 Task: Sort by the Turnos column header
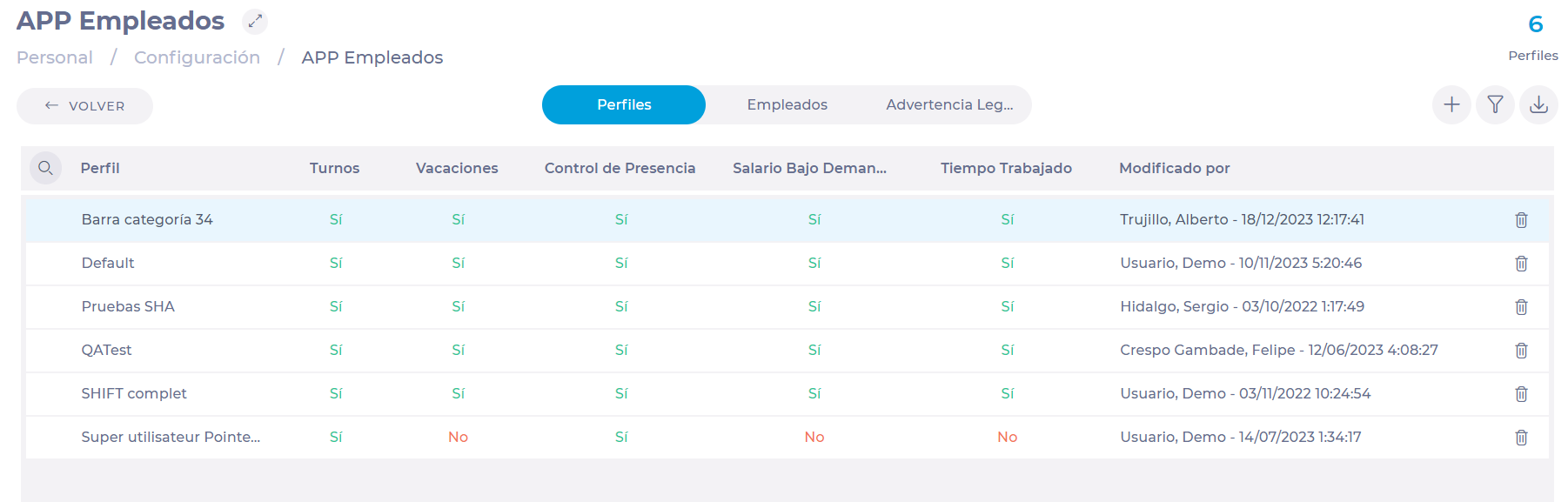coord(334,168)
